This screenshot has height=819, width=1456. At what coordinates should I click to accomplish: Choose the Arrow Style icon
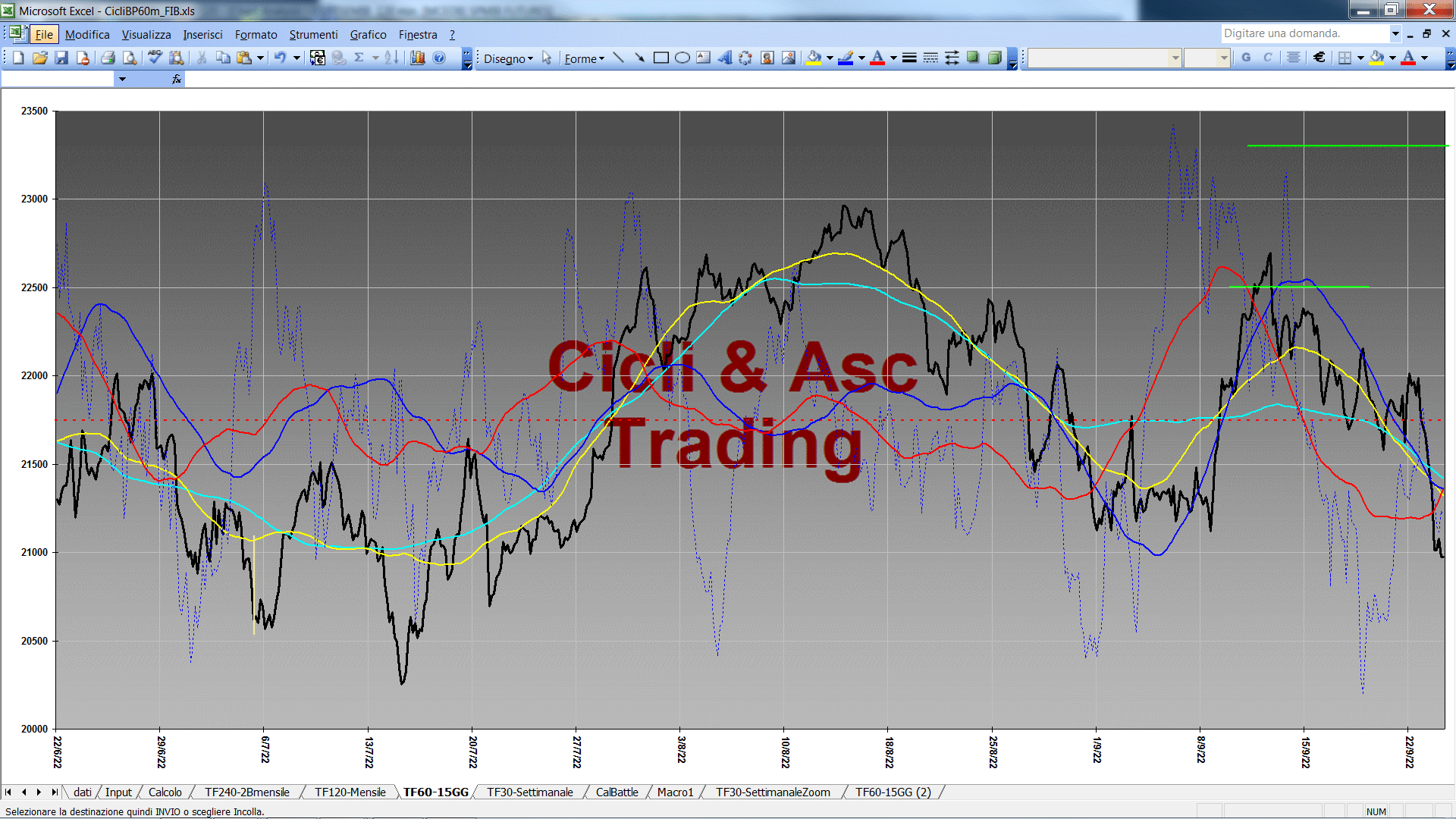pos(952,58)
